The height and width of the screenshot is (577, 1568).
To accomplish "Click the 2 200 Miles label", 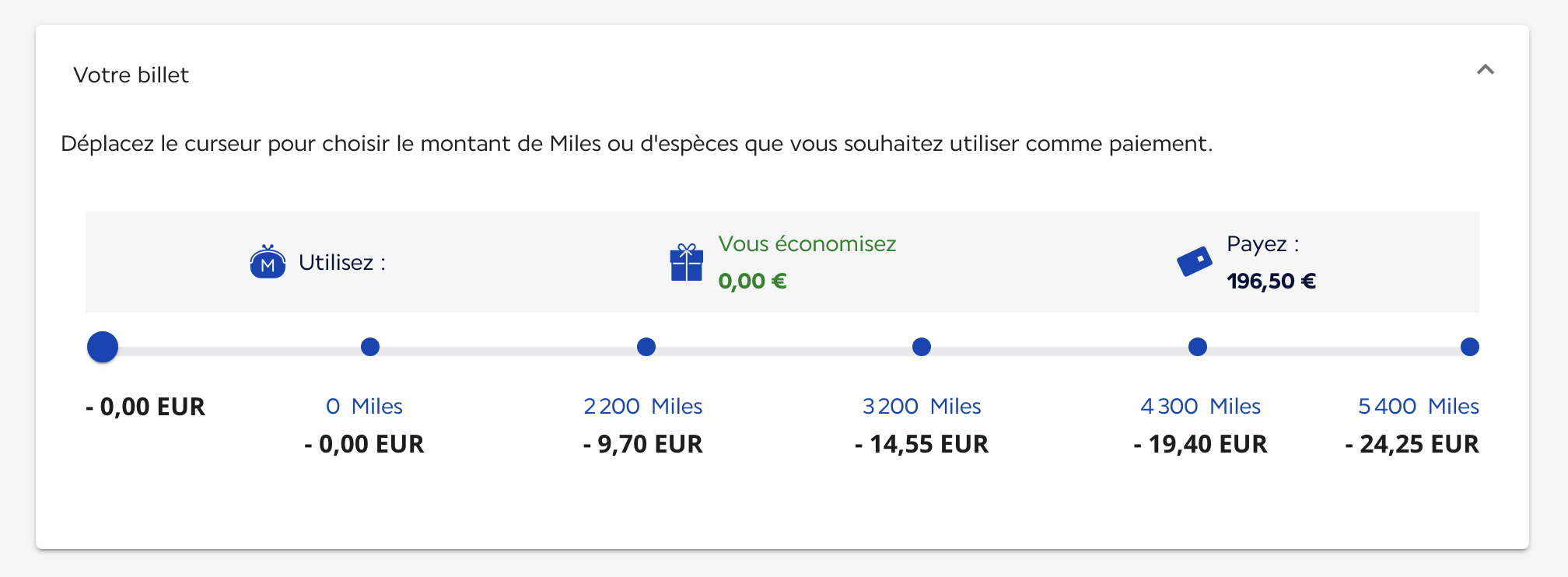I will pos(642,406).
